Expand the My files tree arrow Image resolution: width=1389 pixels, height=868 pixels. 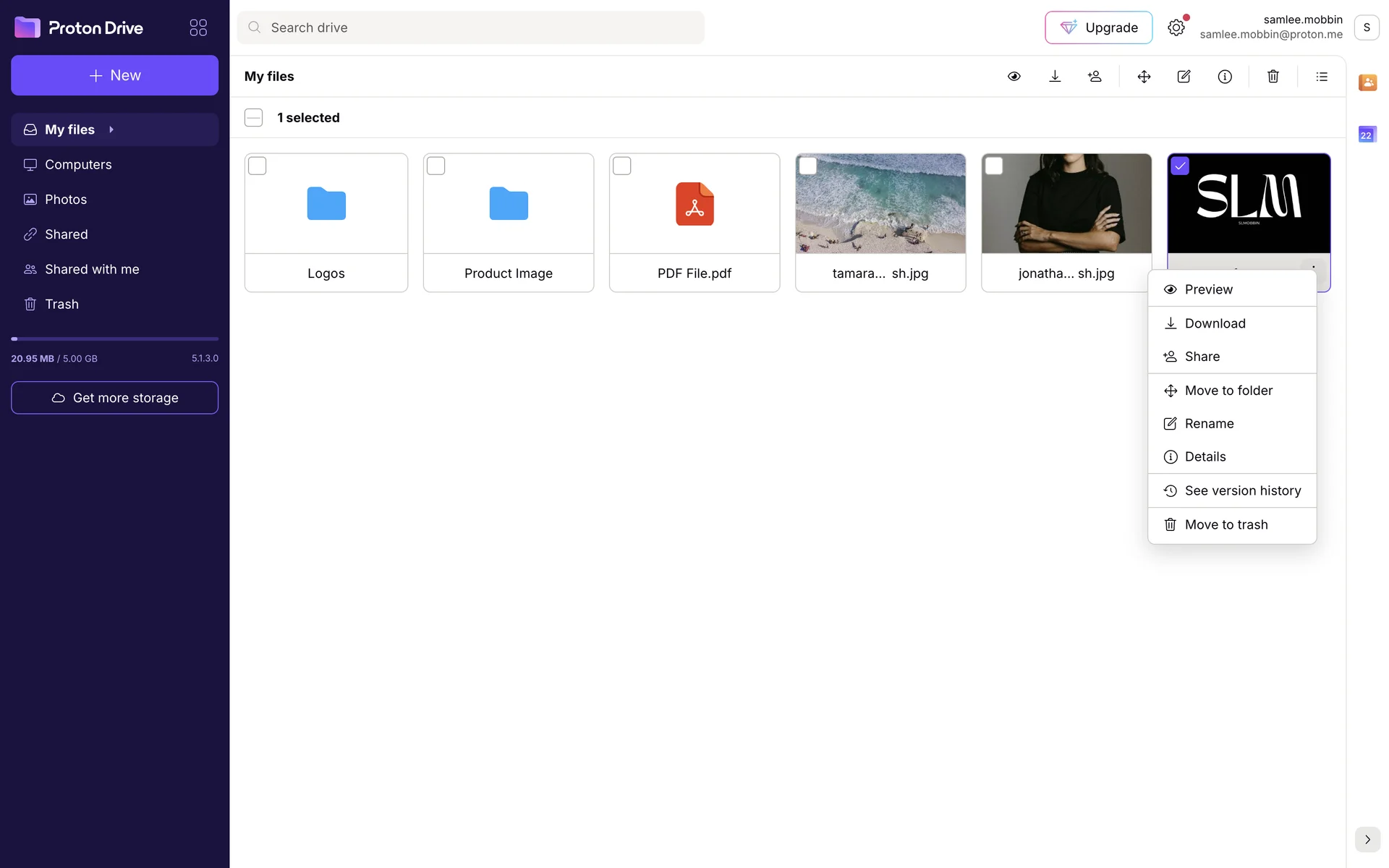click(x=111, y=129)
